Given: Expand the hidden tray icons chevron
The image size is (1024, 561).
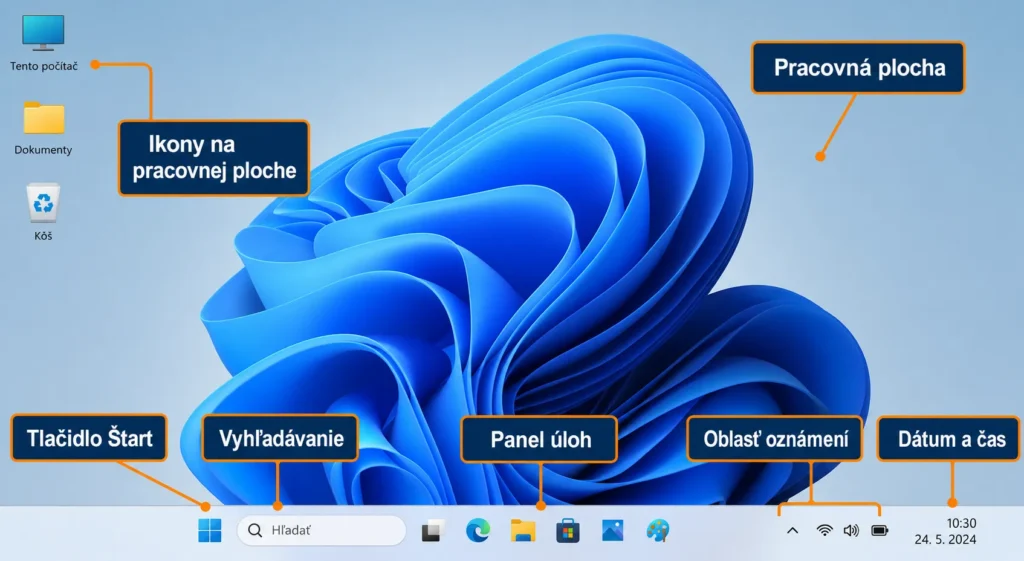Looking at the screenshot, I should (792, 530).
